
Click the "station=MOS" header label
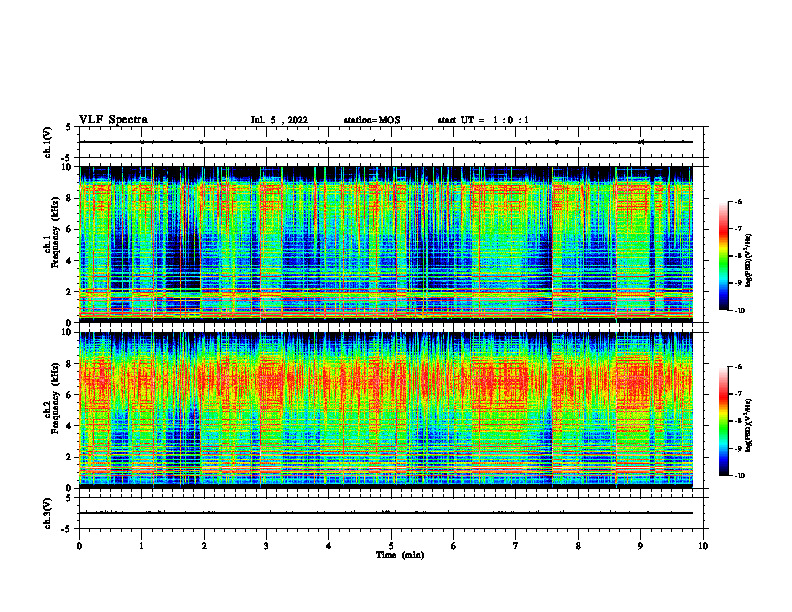pyautogui.click(x=372, y=120)
